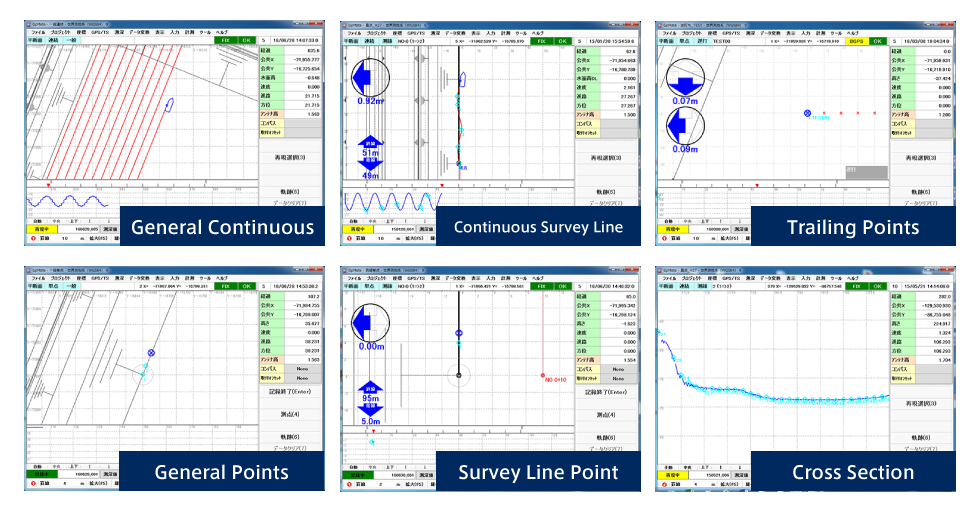Click OK indicator in General Continuous window

coord(247,40)
